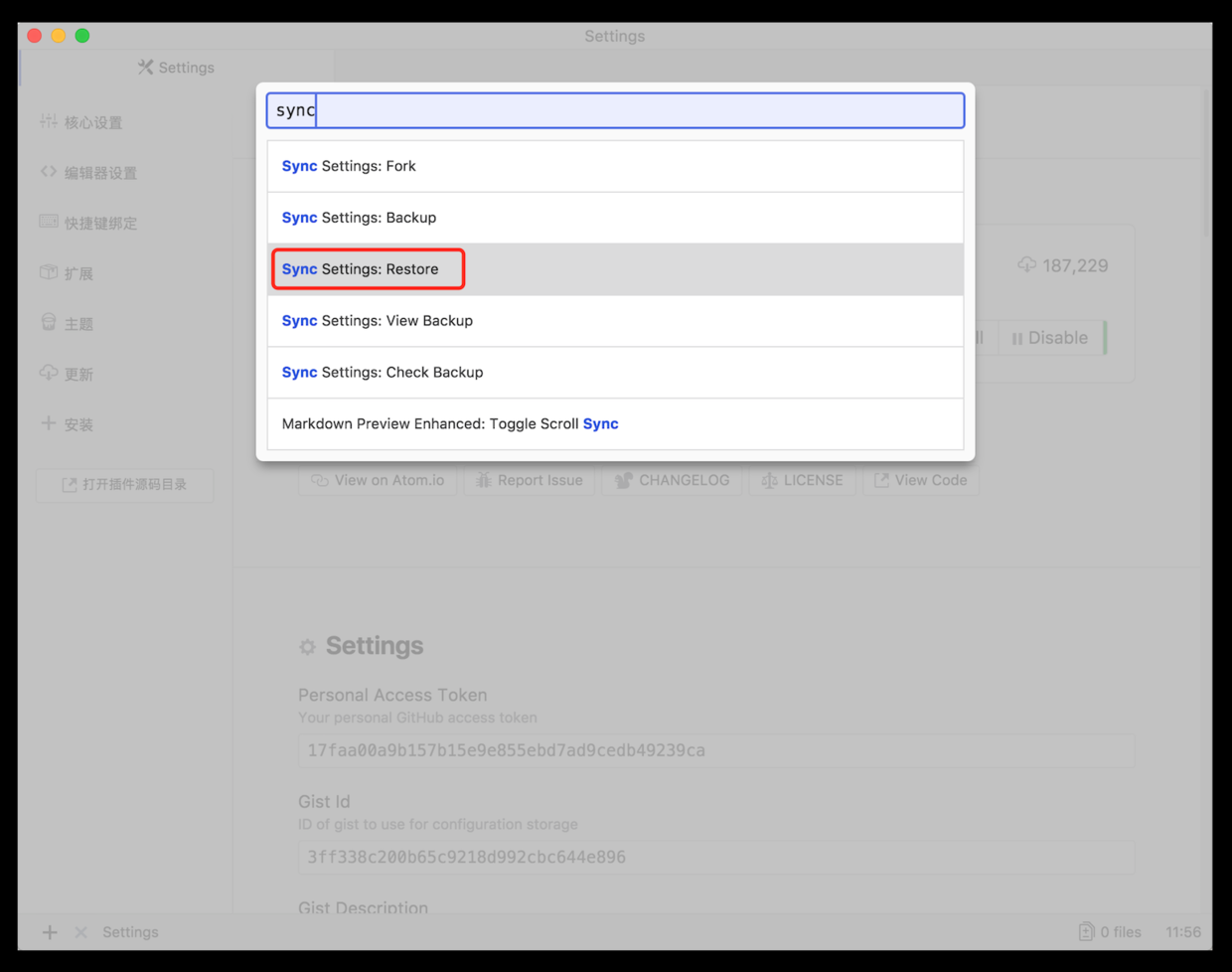Open the 主题 (Themes) section
The image size is (1232, 972).
click(81, 323)
